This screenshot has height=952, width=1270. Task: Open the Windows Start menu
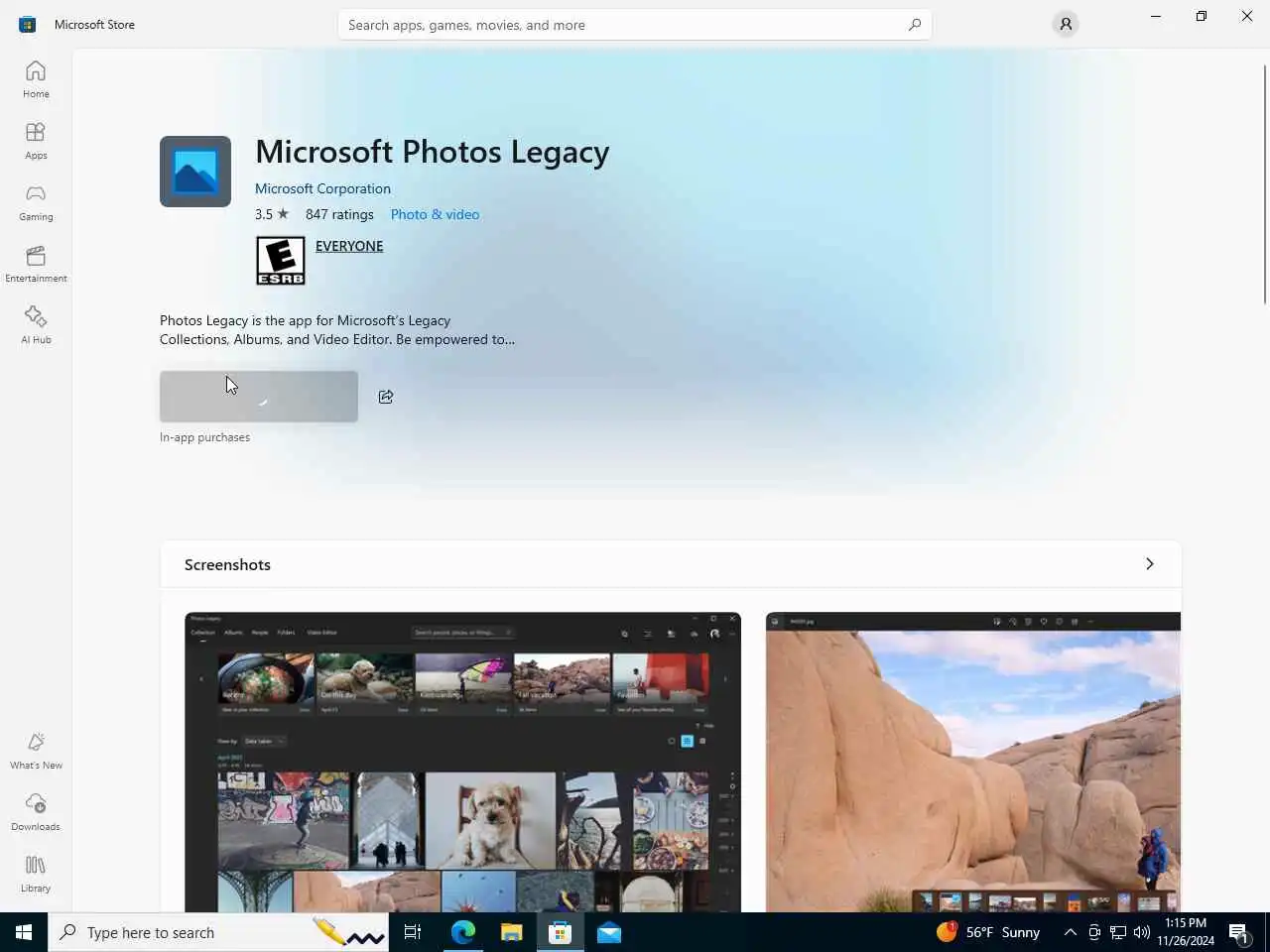24,932
